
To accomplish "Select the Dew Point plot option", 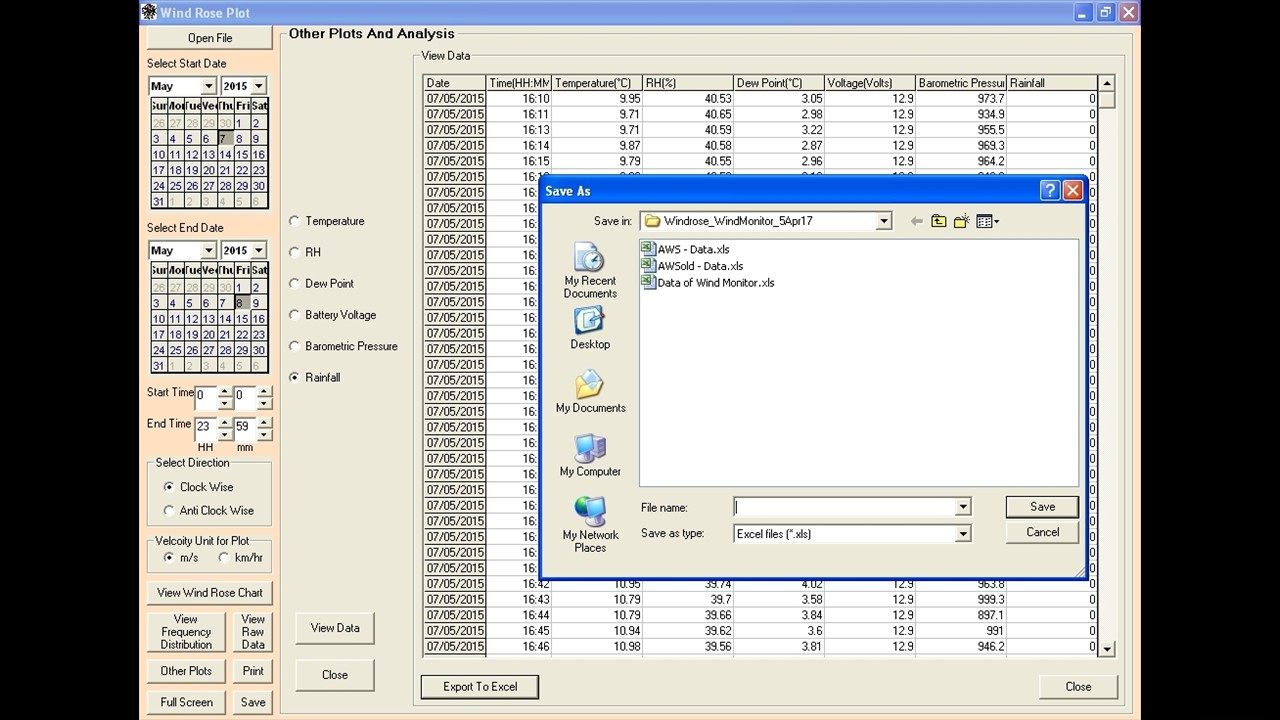I will pos(294,283).
